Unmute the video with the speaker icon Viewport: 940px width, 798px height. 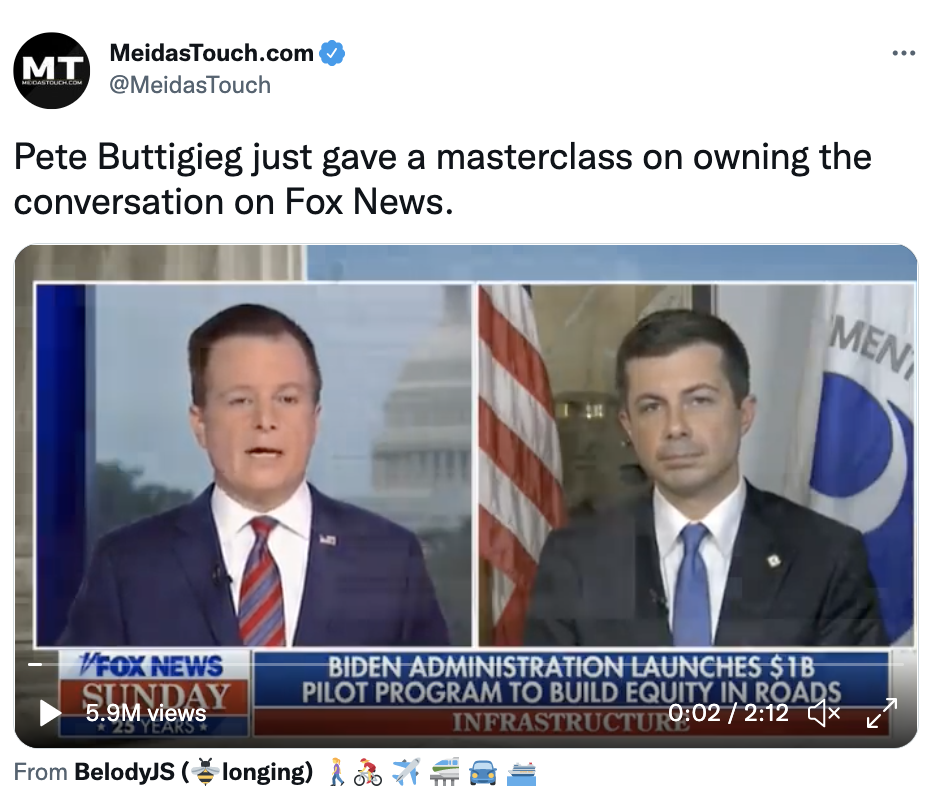[x=824, y=713]
